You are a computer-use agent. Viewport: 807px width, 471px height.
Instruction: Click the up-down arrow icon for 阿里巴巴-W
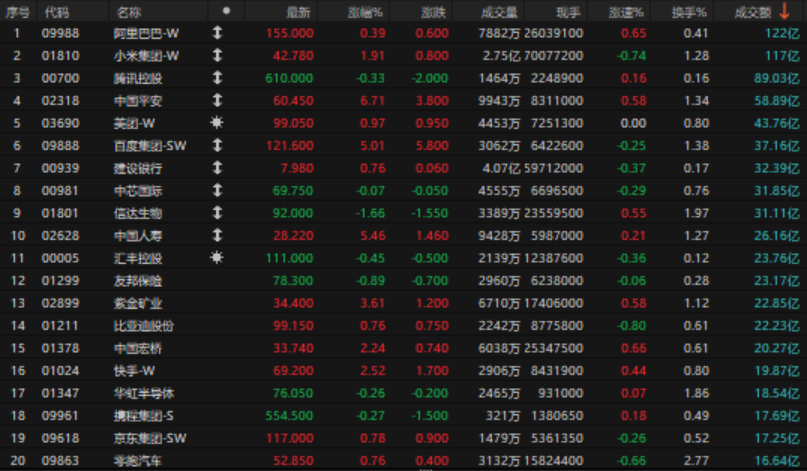(x=217, y=33)
